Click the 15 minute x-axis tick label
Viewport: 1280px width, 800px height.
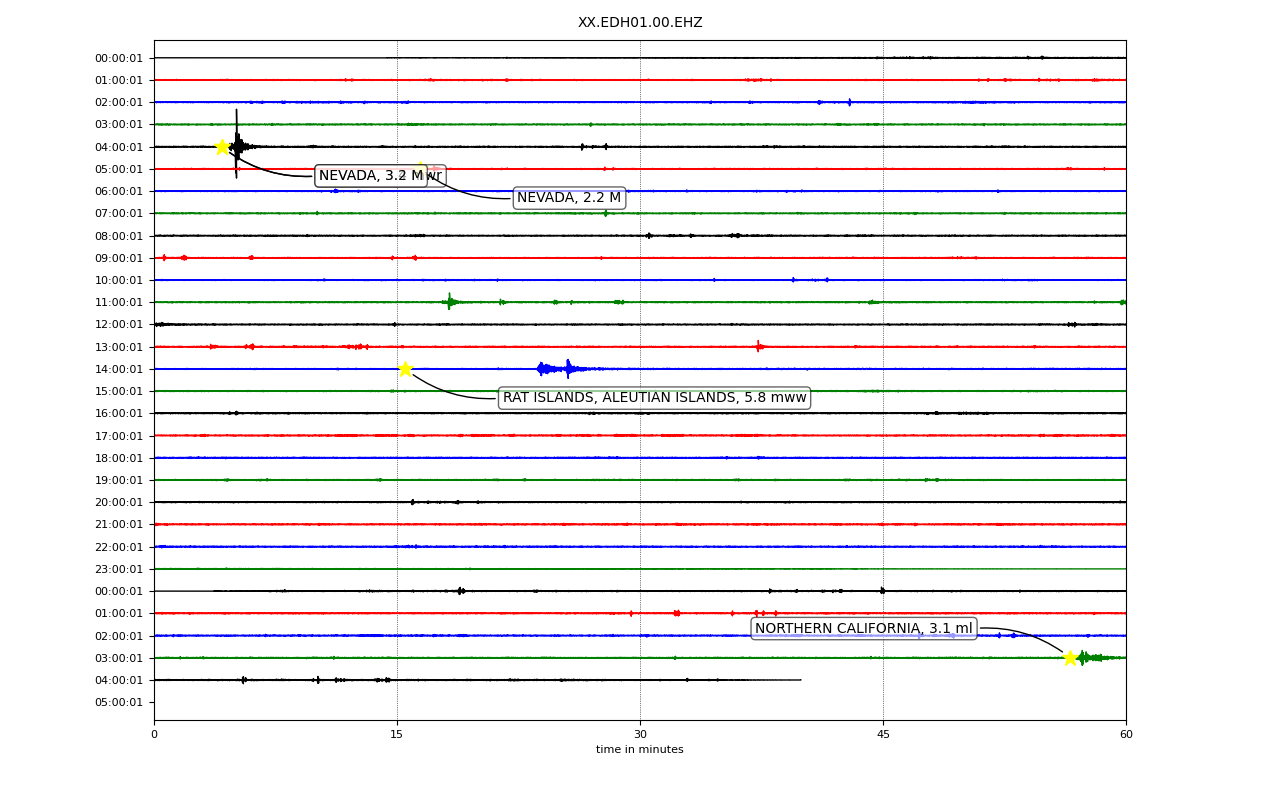click(397, 734)
